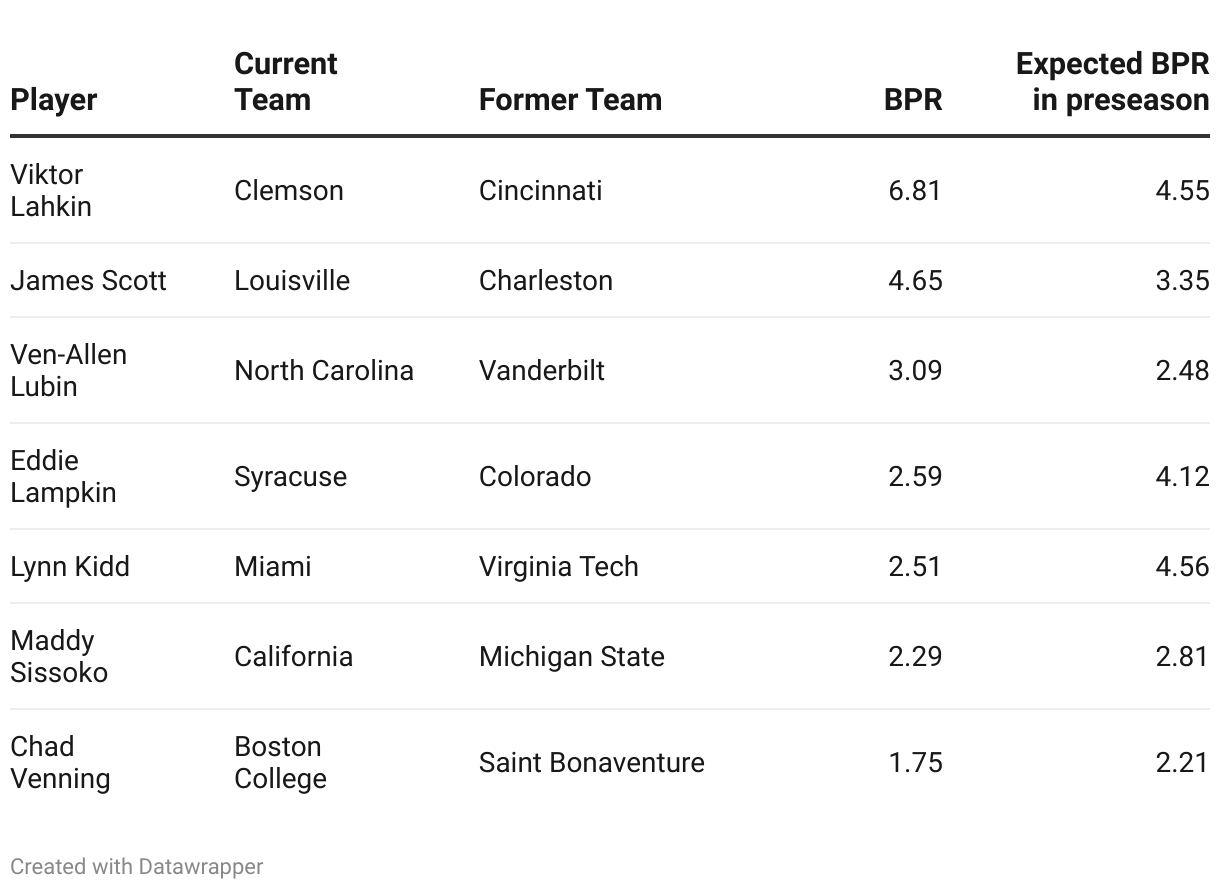The height and width of the screenshot is (890, 1220).
Task: Select the Eddie Lampkin player cell
Action: [x=63, y=476]
